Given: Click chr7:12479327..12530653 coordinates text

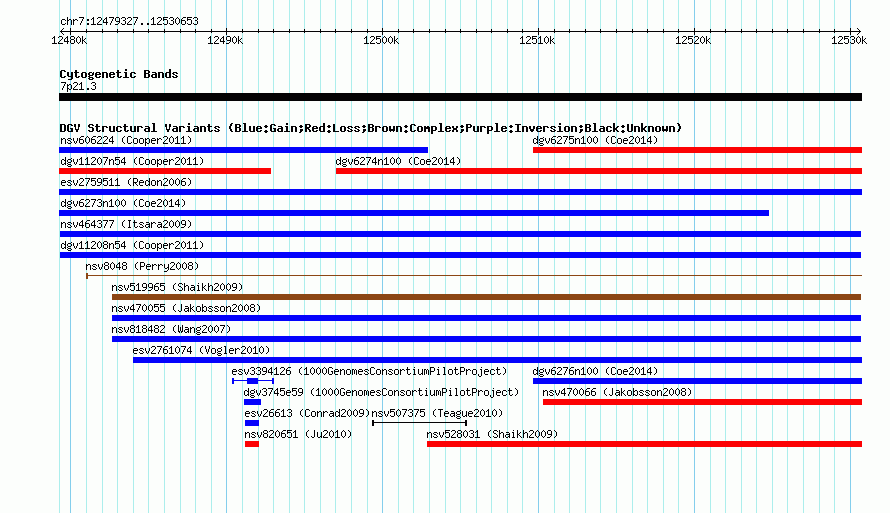Looking at the screenshot, I should (x=129, y=21).
